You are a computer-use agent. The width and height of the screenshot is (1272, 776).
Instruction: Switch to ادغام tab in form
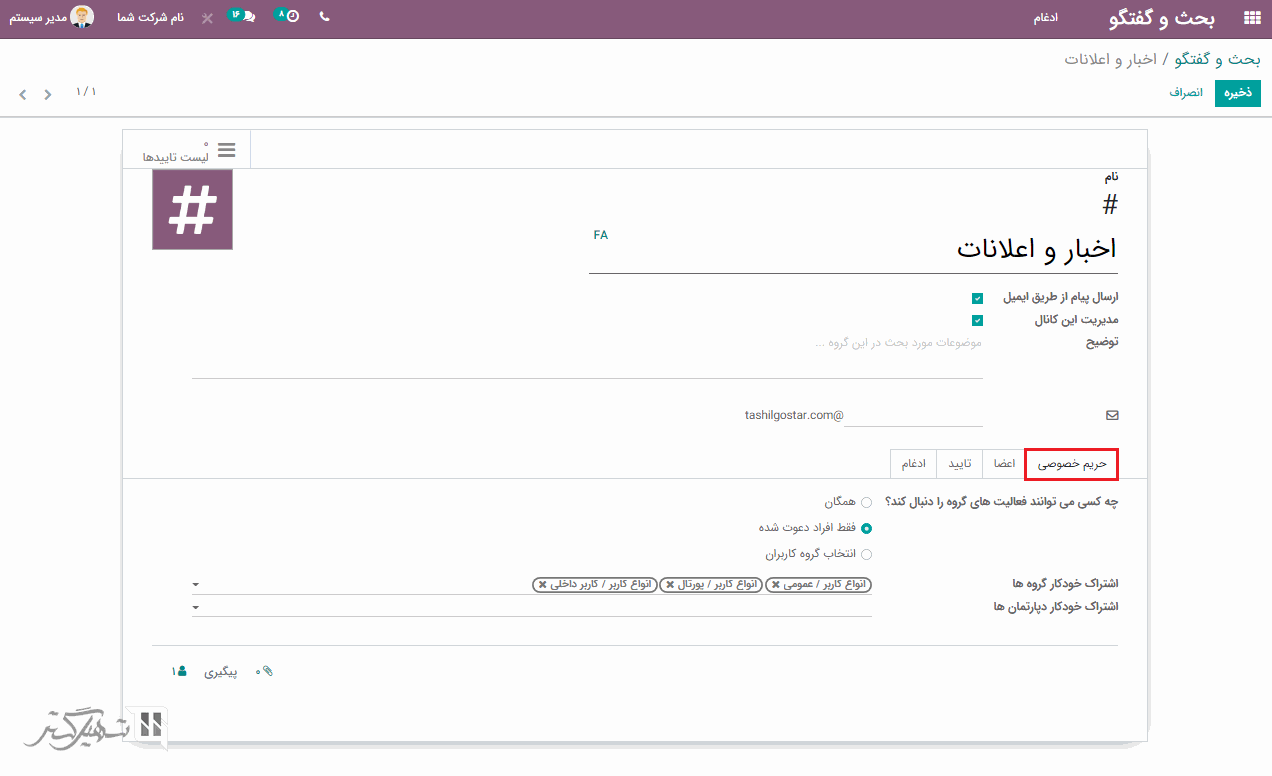913,464
